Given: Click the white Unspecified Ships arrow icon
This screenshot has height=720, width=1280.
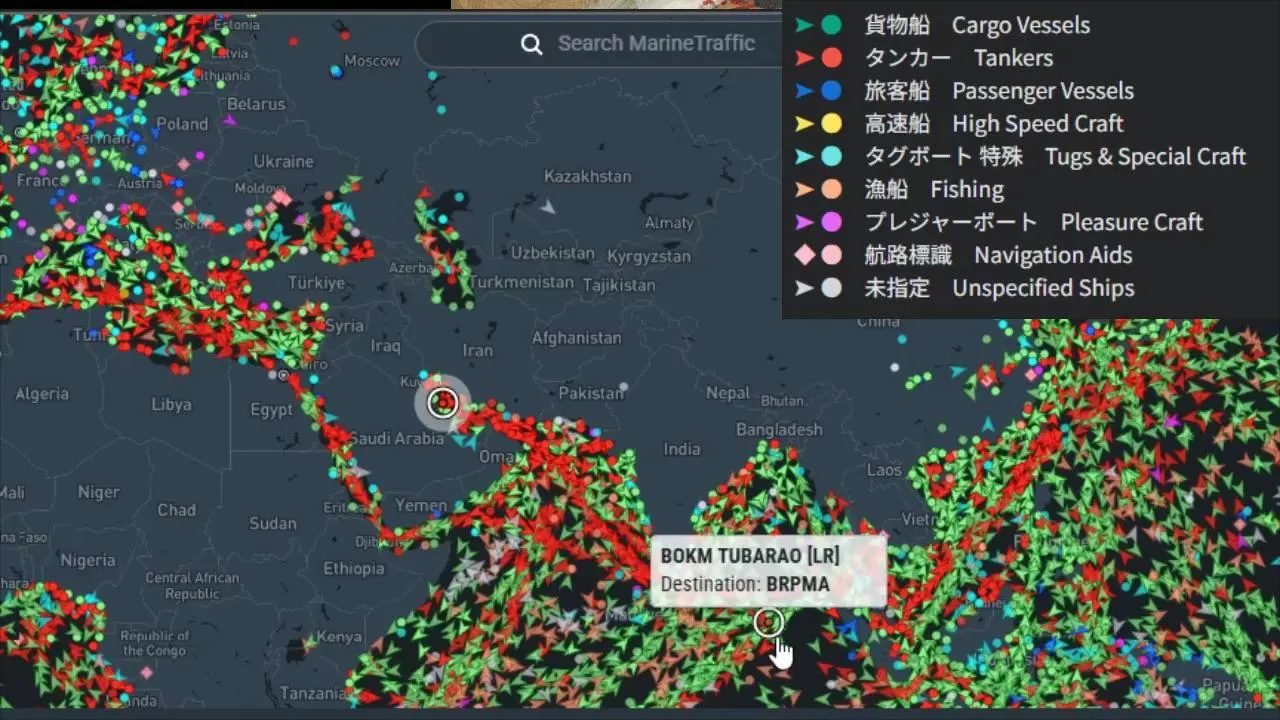Looking at the screenshot, I should [804, 288].
